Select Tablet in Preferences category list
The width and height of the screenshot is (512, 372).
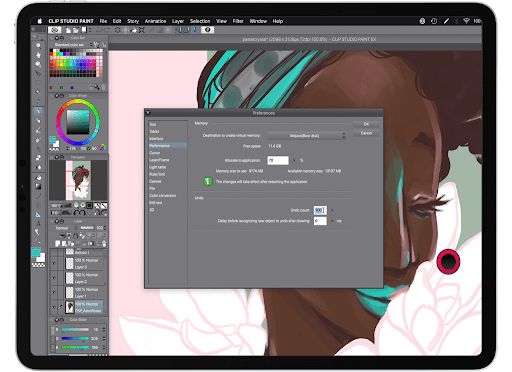point(154,131)
